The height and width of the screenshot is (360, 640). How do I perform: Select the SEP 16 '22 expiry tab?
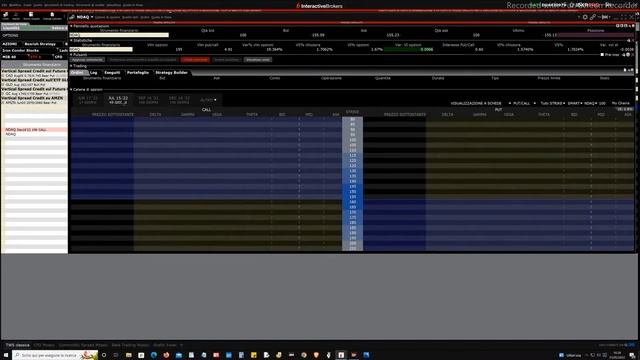coord(148,100)
